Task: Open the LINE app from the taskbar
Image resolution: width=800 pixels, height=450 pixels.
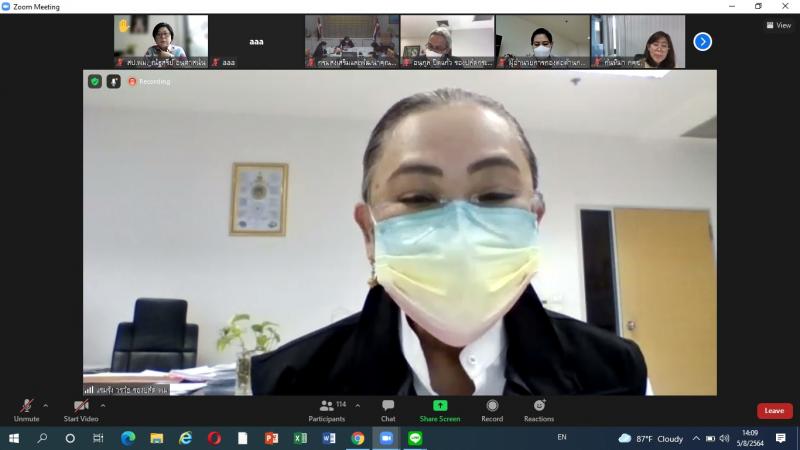Action: (415, 438)
